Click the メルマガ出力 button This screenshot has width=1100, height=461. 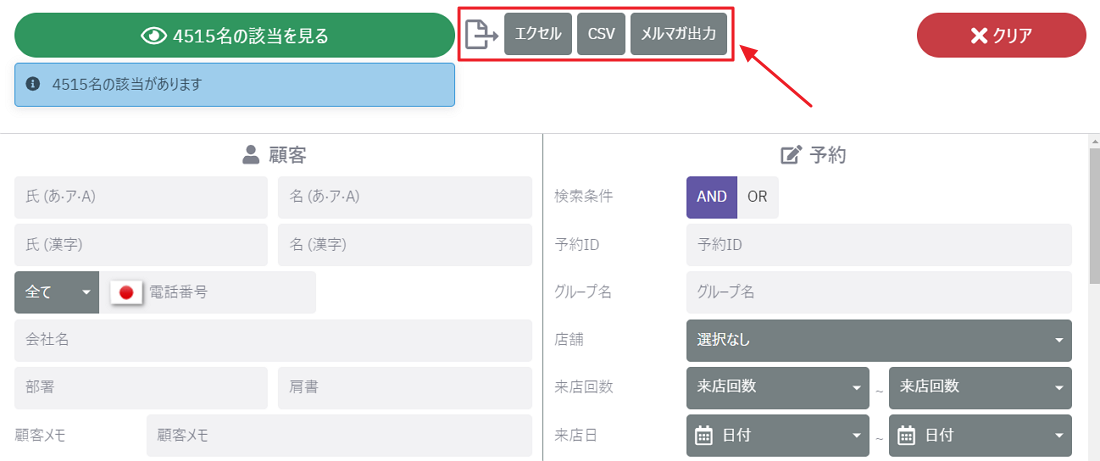coord(678,34)
